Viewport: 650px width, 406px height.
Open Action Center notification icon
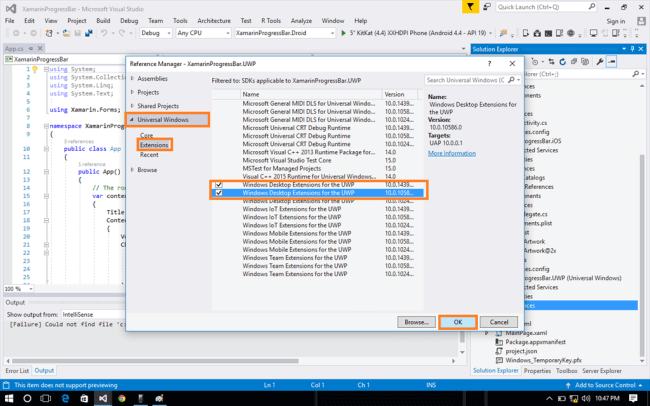coord(633,399)
